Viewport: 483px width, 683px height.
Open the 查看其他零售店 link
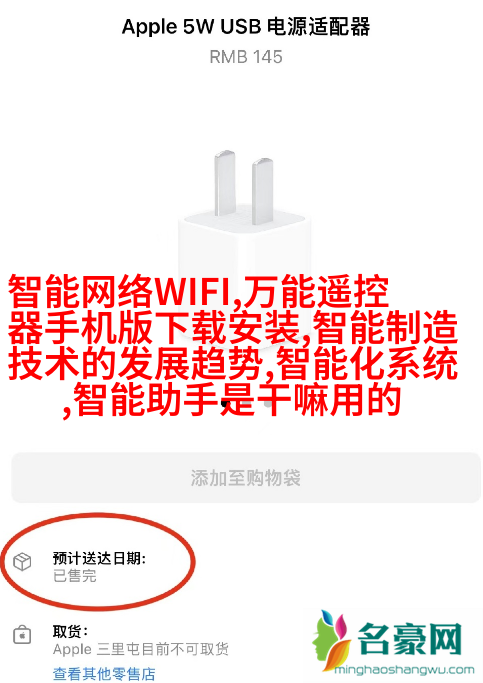click(x=104, y=673)
